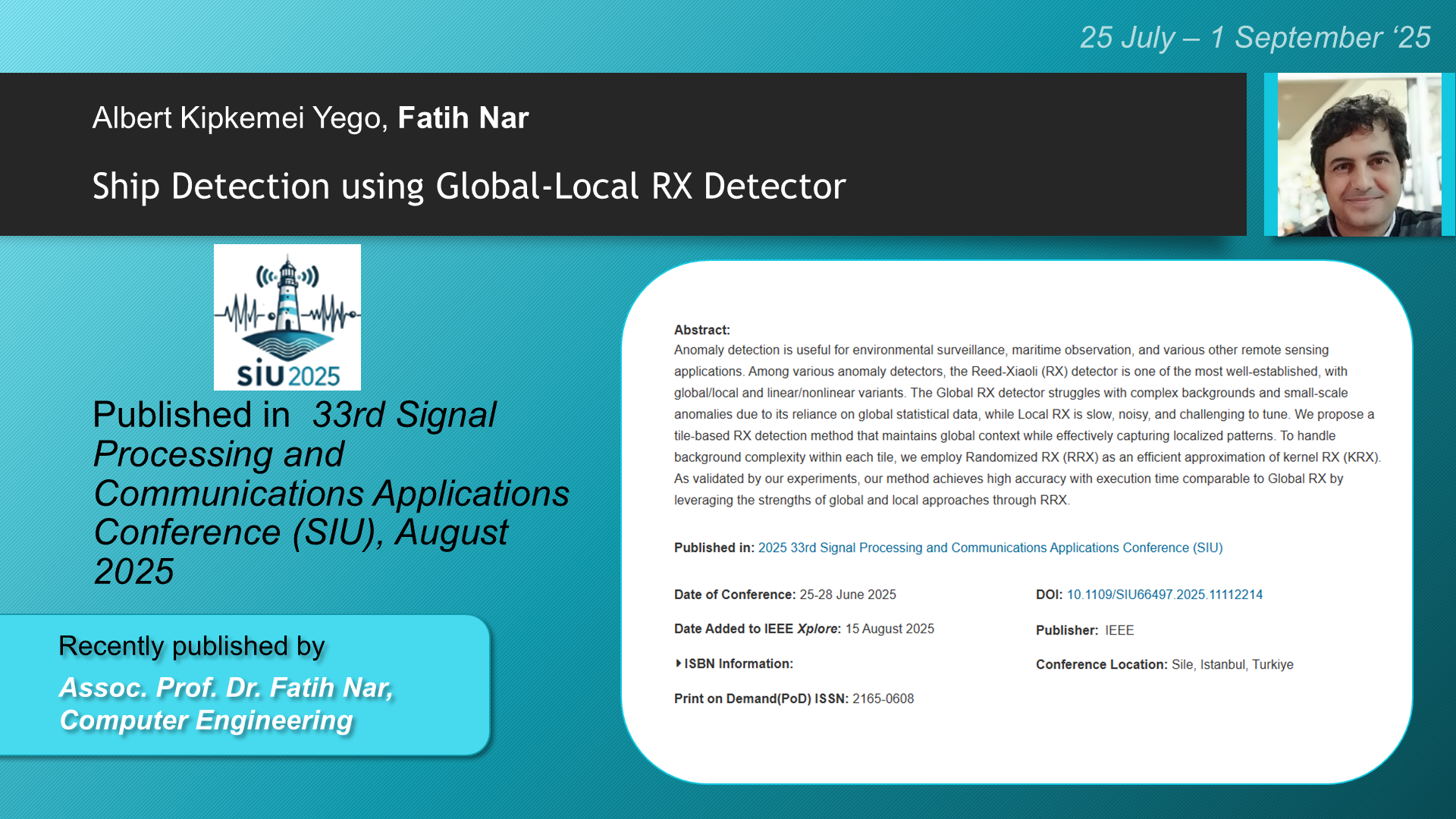The height and width of the screenshot is (819, 1456).
Task: Click the date range 25 July – 1 September '25
Action: [1254, 37]
